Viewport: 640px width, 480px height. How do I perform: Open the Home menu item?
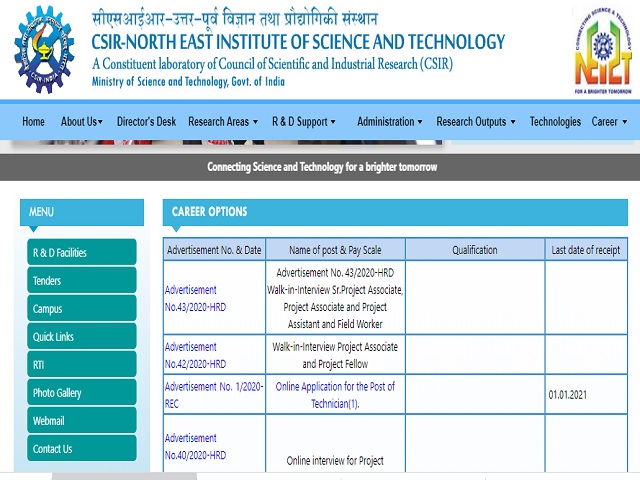[x=33, y=122]
